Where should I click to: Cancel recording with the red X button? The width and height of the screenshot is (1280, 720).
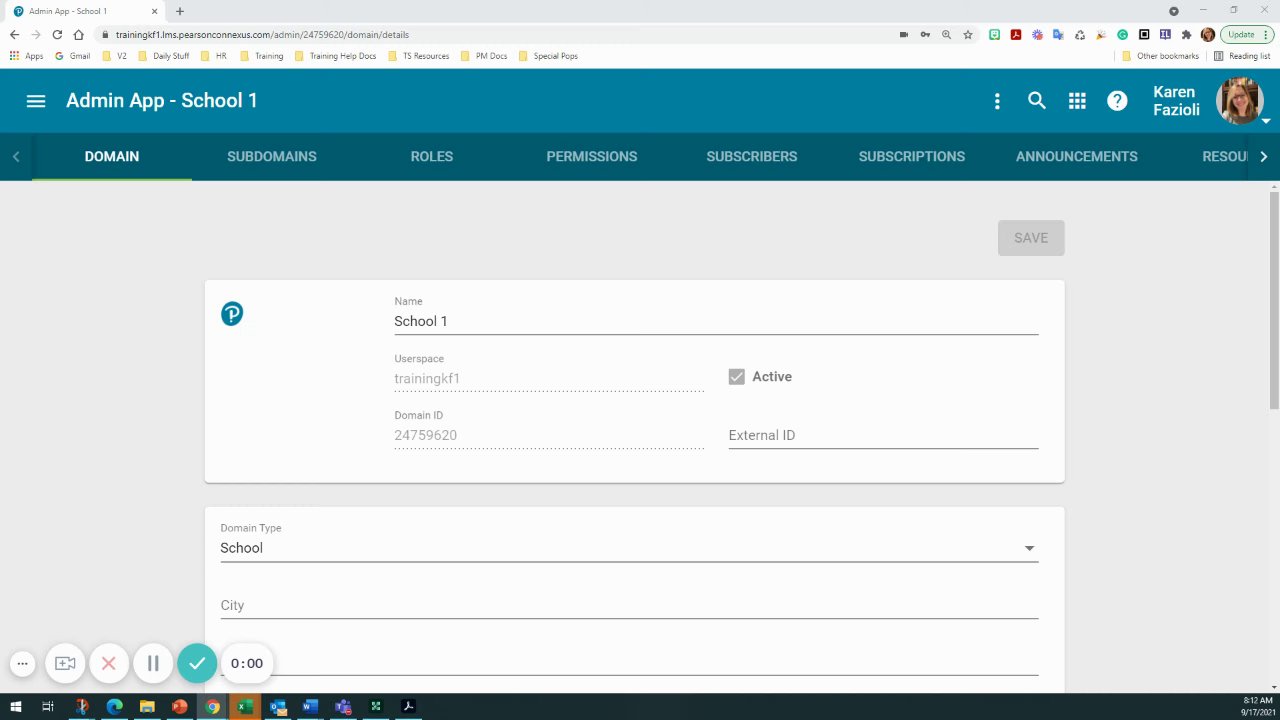tap(109, 663)
